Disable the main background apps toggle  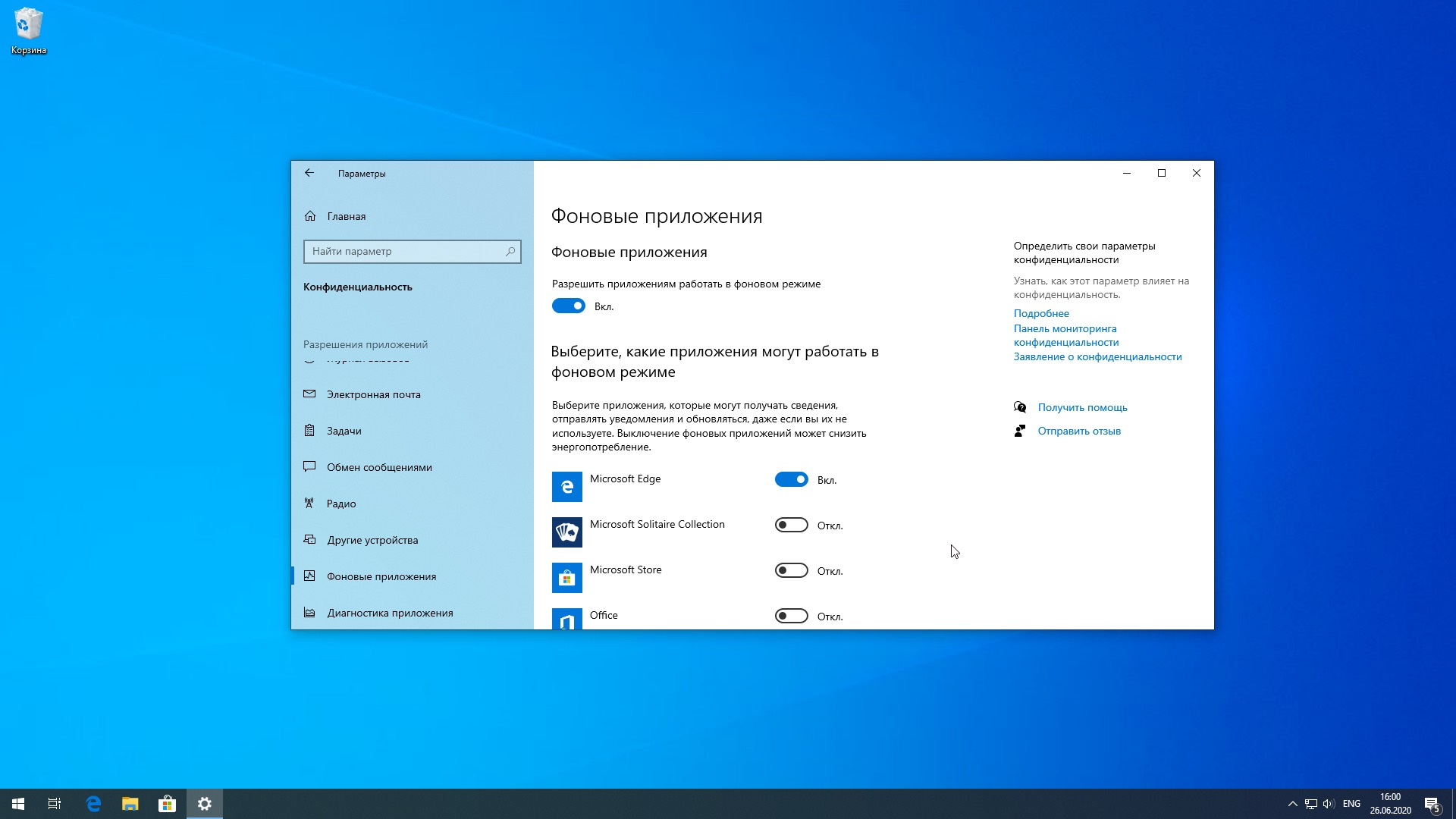click(568, 306)
